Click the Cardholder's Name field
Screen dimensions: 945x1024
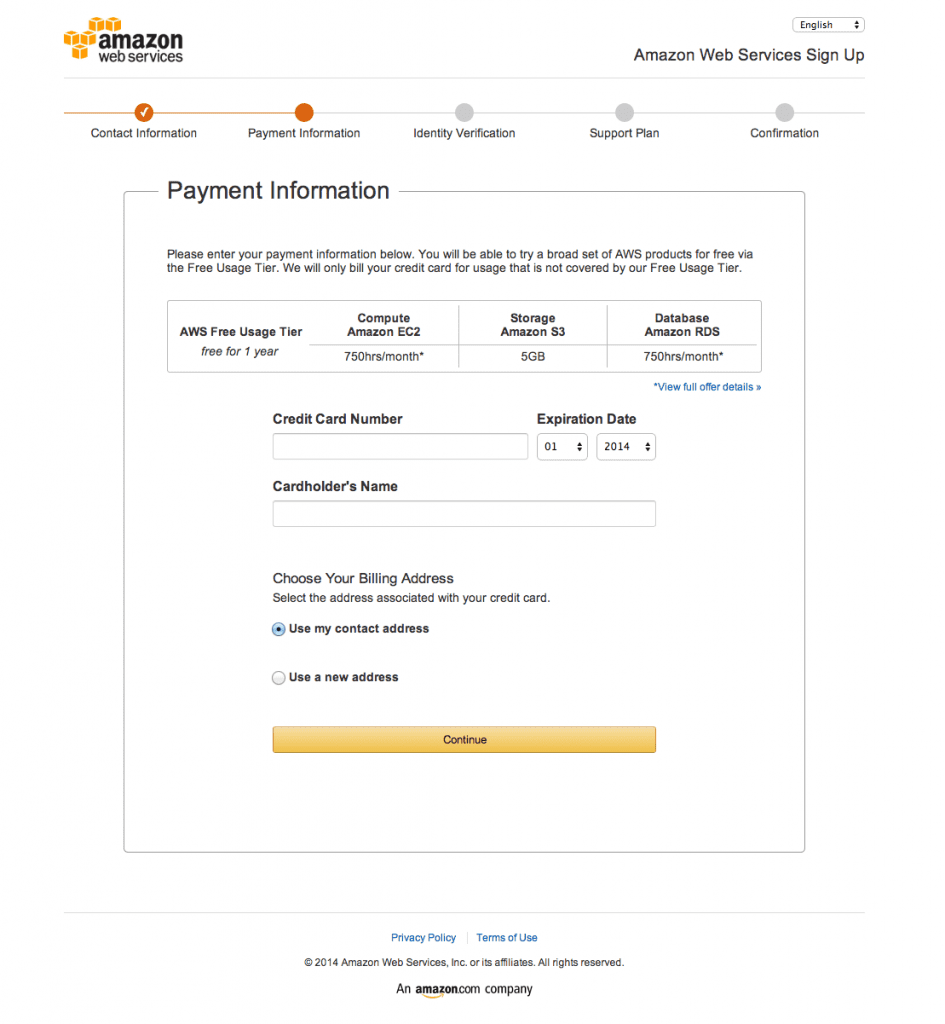[x=464, y=513]
